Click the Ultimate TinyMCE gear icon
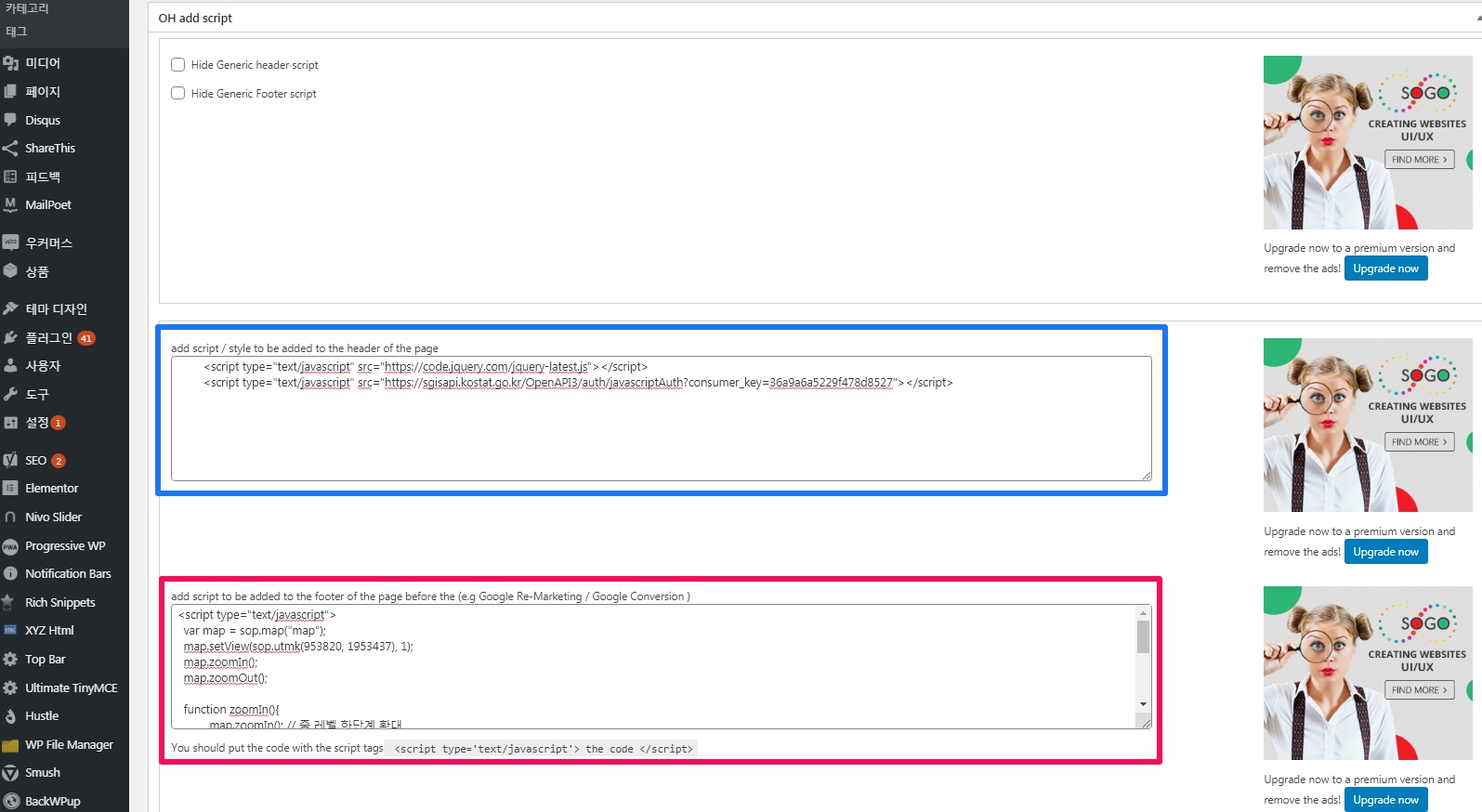The image size is (1482, 812). pos(10,688)
